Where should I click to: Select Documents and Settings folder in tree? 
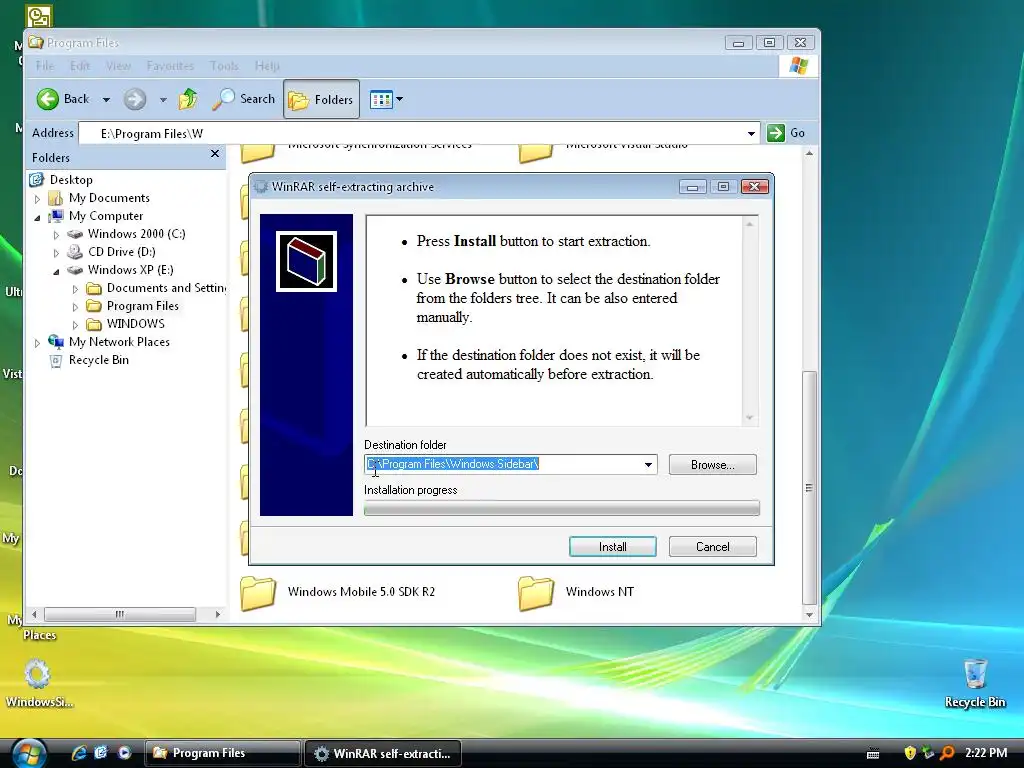(166, 288)
